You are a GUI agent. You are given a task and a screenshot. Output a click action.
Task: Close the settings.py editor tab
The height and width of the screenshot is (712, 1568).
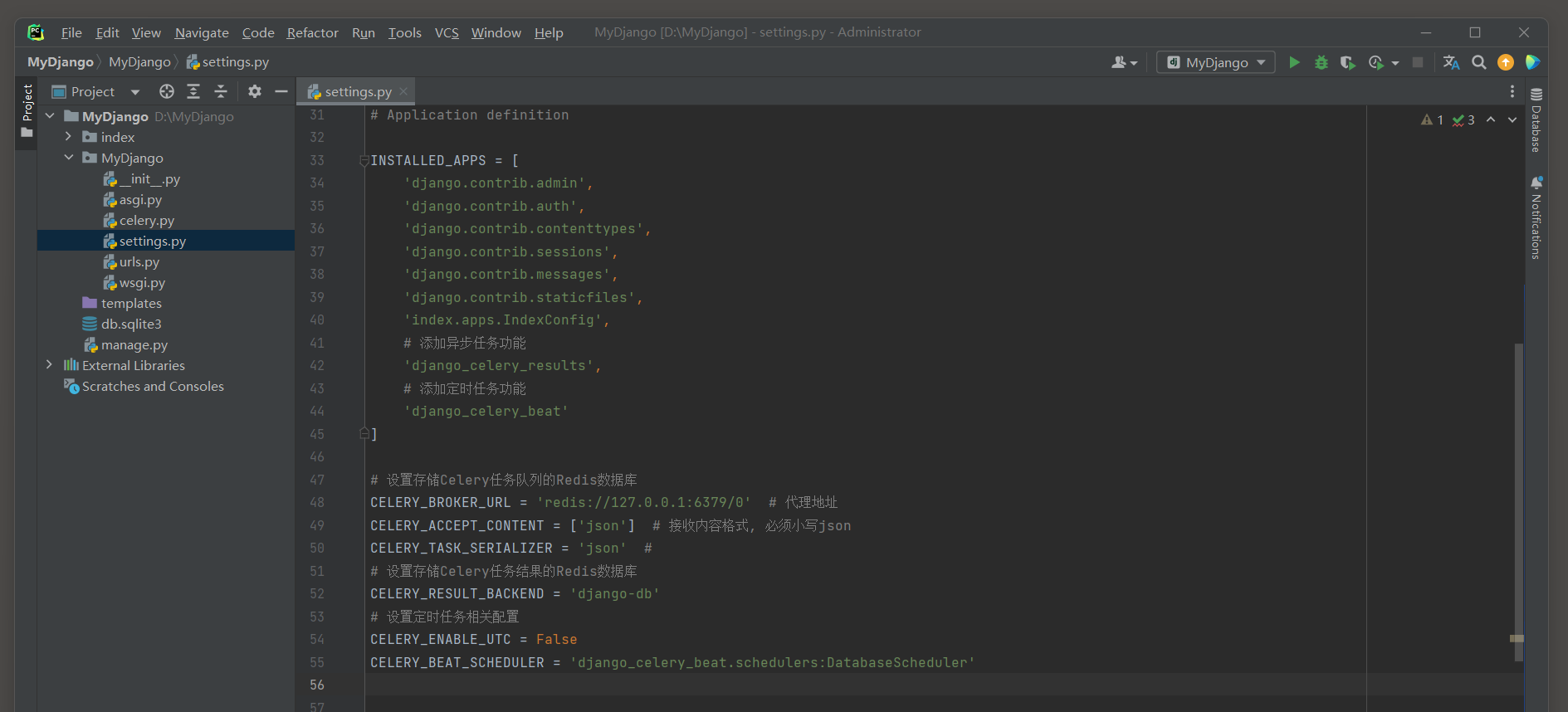click(x=403, y=91)
